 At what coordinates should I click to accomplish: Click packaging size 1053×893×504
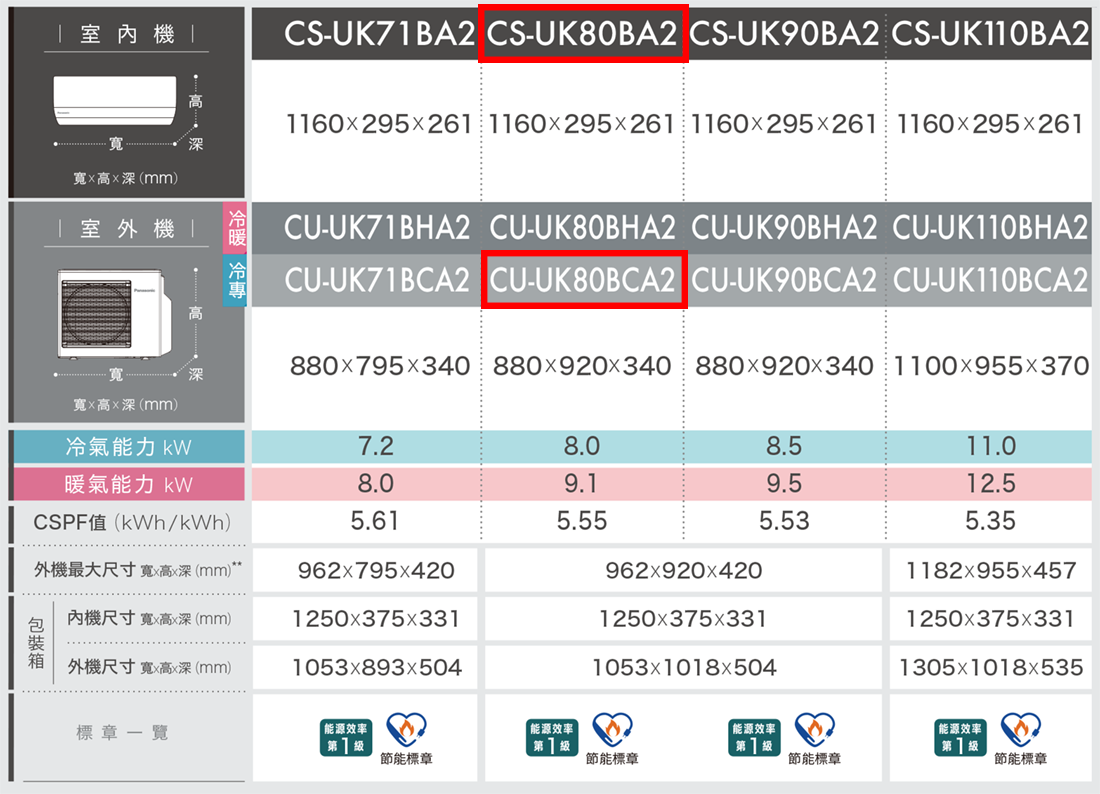pos(377,667)
